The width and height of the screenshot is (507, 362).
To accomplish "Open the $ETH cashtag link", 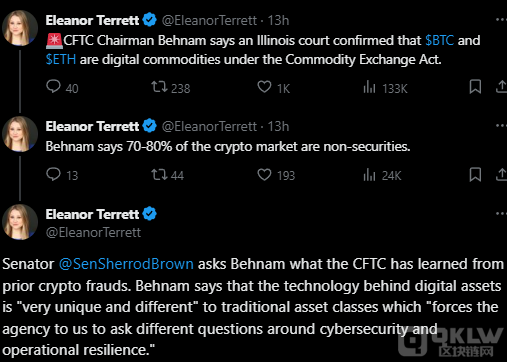I will [x=61, y=59].
